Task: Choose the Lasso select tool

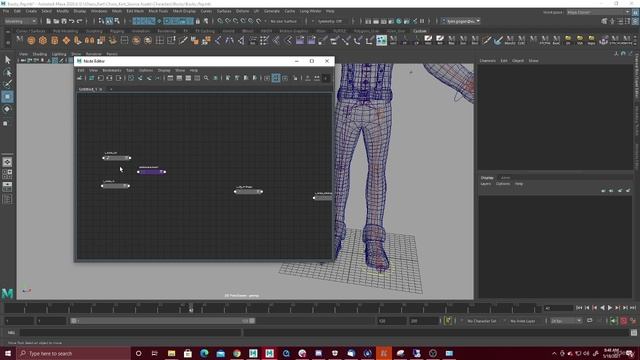Action: [7, 73]
